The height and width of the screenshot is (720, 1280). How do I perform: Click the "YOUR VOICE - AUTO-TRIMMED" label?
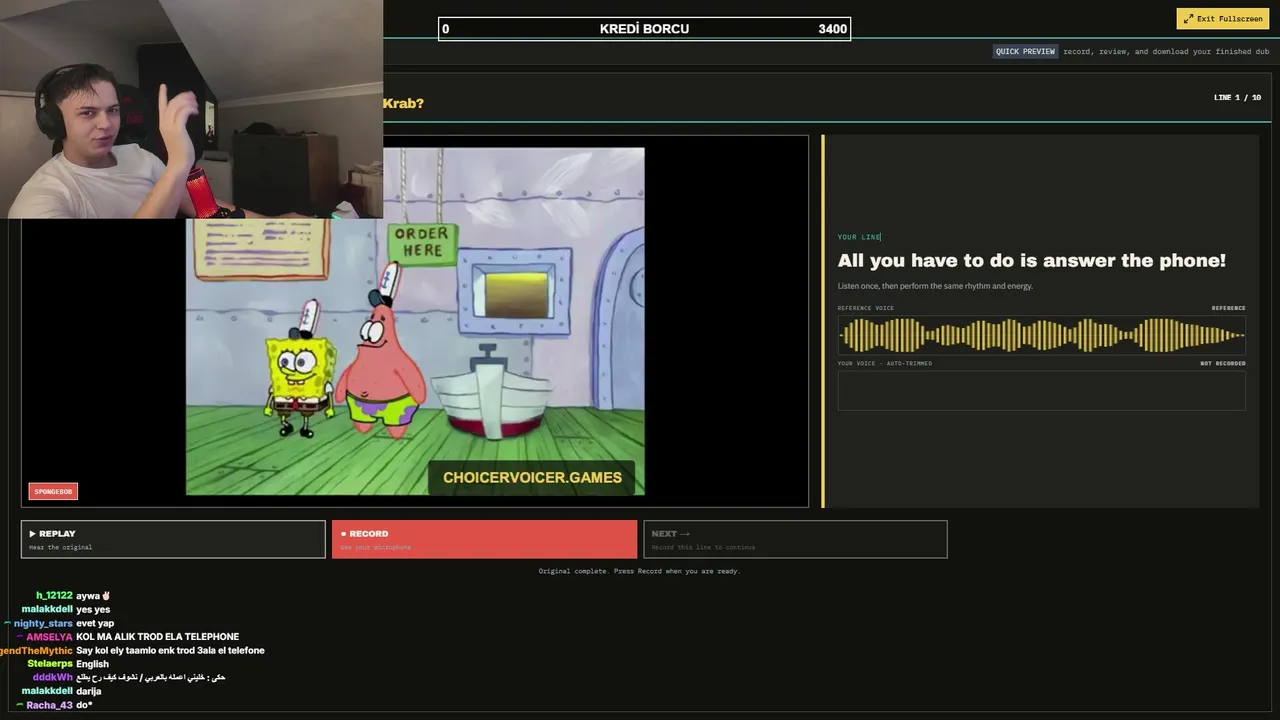coord(885,363)
